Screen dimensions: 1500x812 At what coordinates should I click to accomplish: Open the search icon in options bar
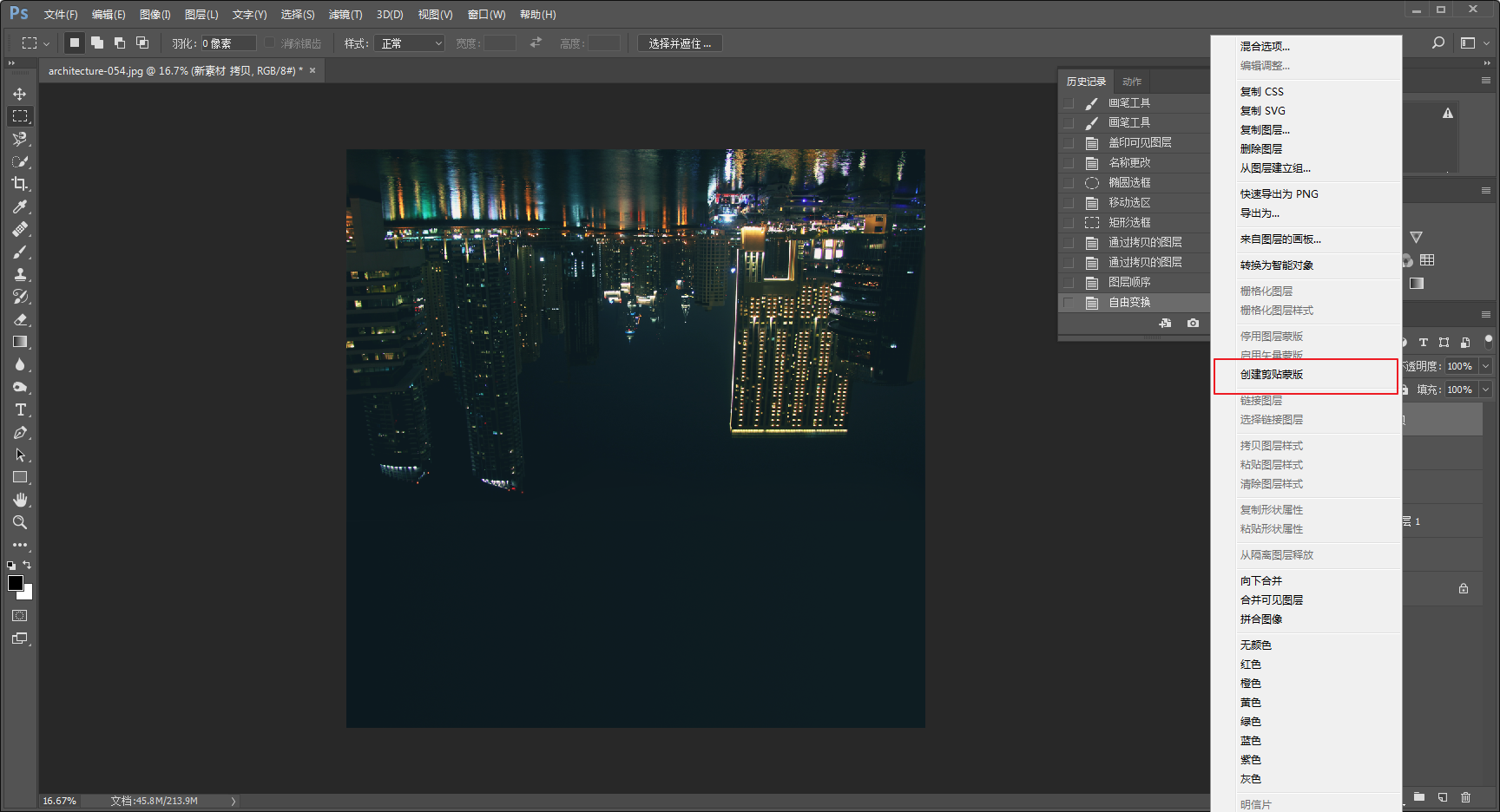1438,43
